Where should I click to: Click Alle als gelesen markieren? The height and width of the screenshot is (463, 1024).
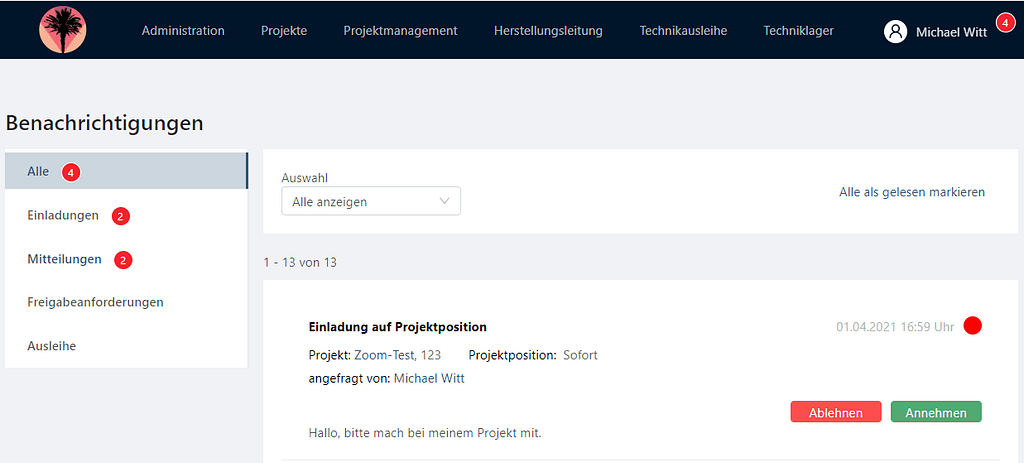click(912, 192)
